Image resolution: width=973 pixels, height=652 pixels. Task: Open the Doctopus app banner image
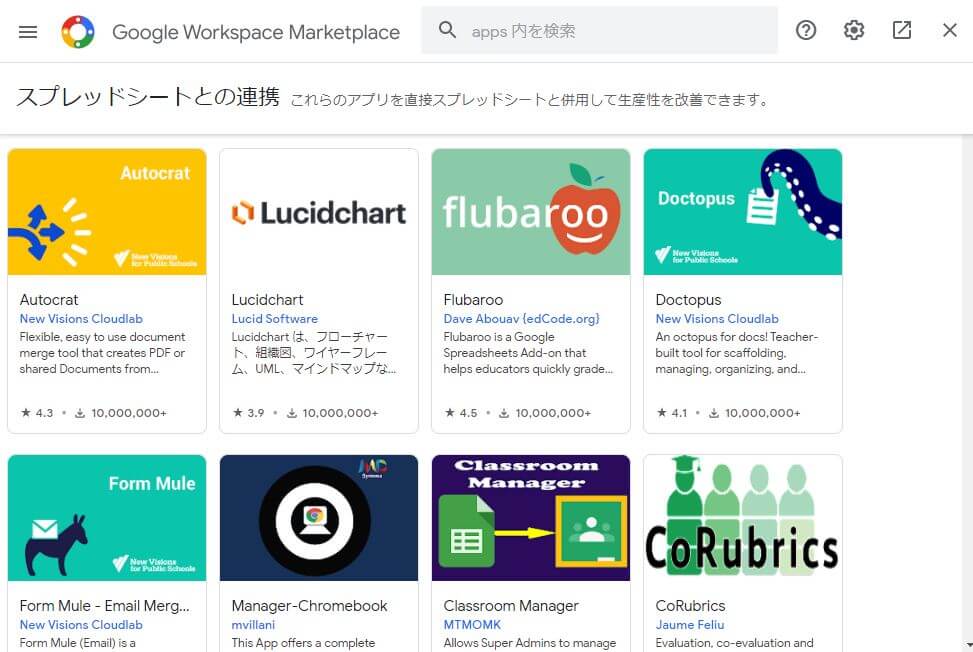click(x=743, y=212)
